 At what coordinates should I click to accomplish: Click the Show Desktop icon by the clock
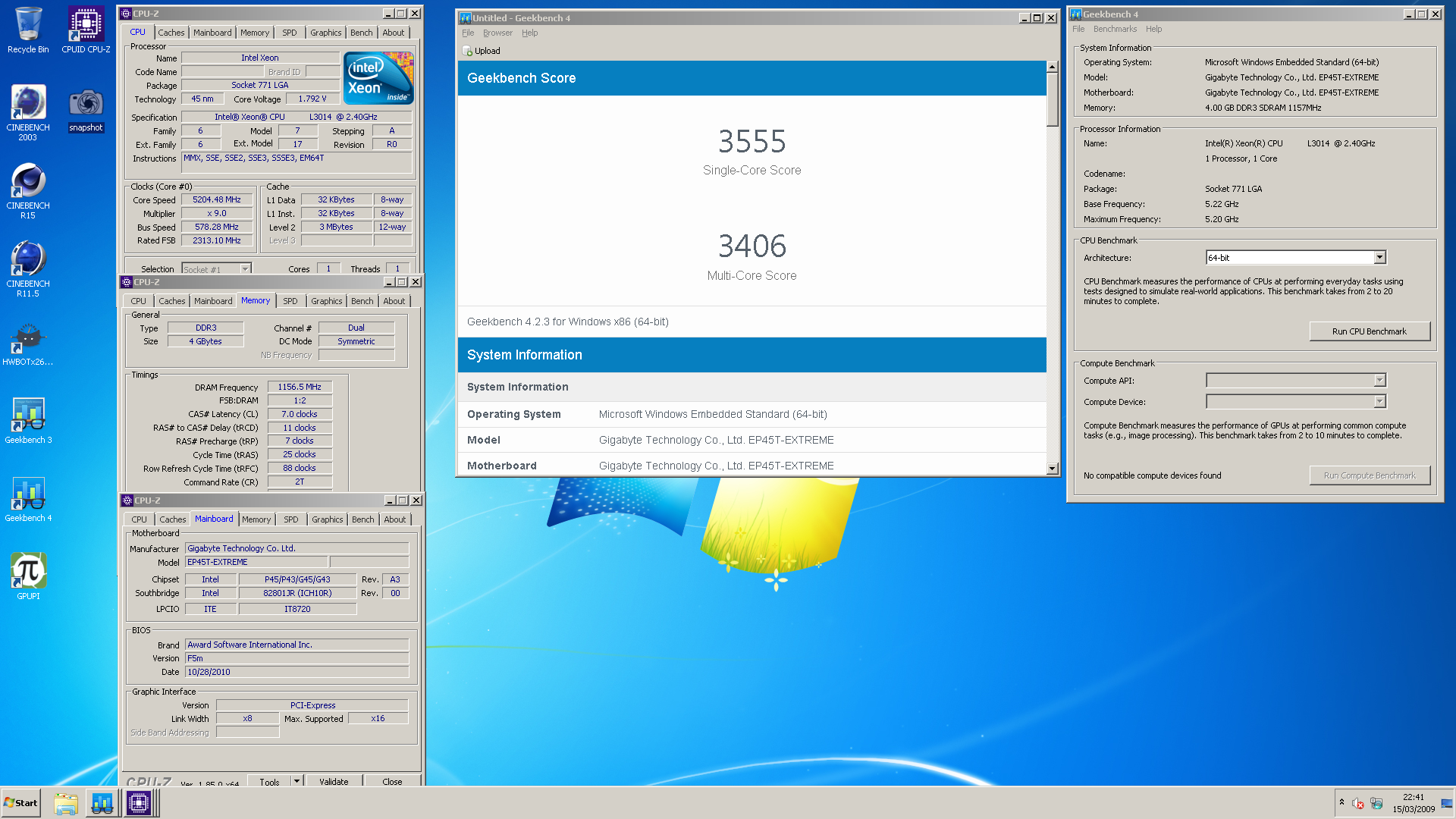(x=1447, y=804)
